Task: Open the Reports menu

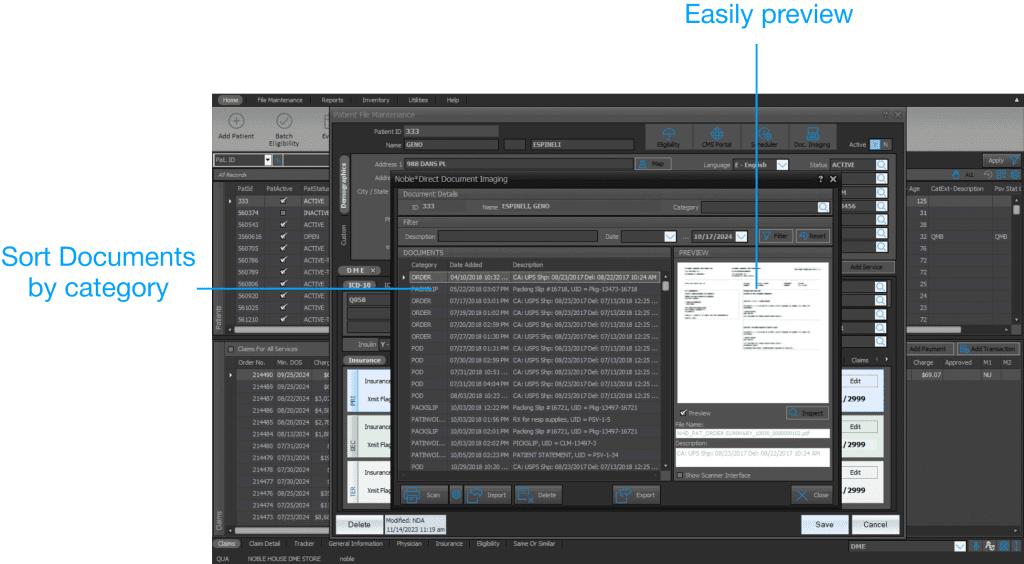Action: 332,100
